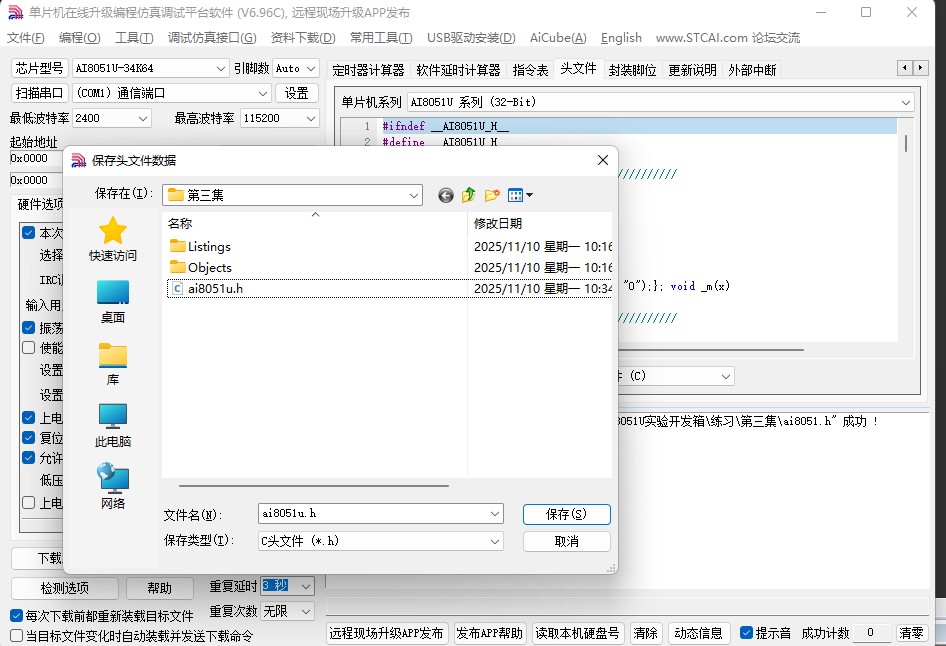This screenshot has height=646, width=946.
Task: Select 此电脑 in the save dialog sidebar
Action: [112, 422]
